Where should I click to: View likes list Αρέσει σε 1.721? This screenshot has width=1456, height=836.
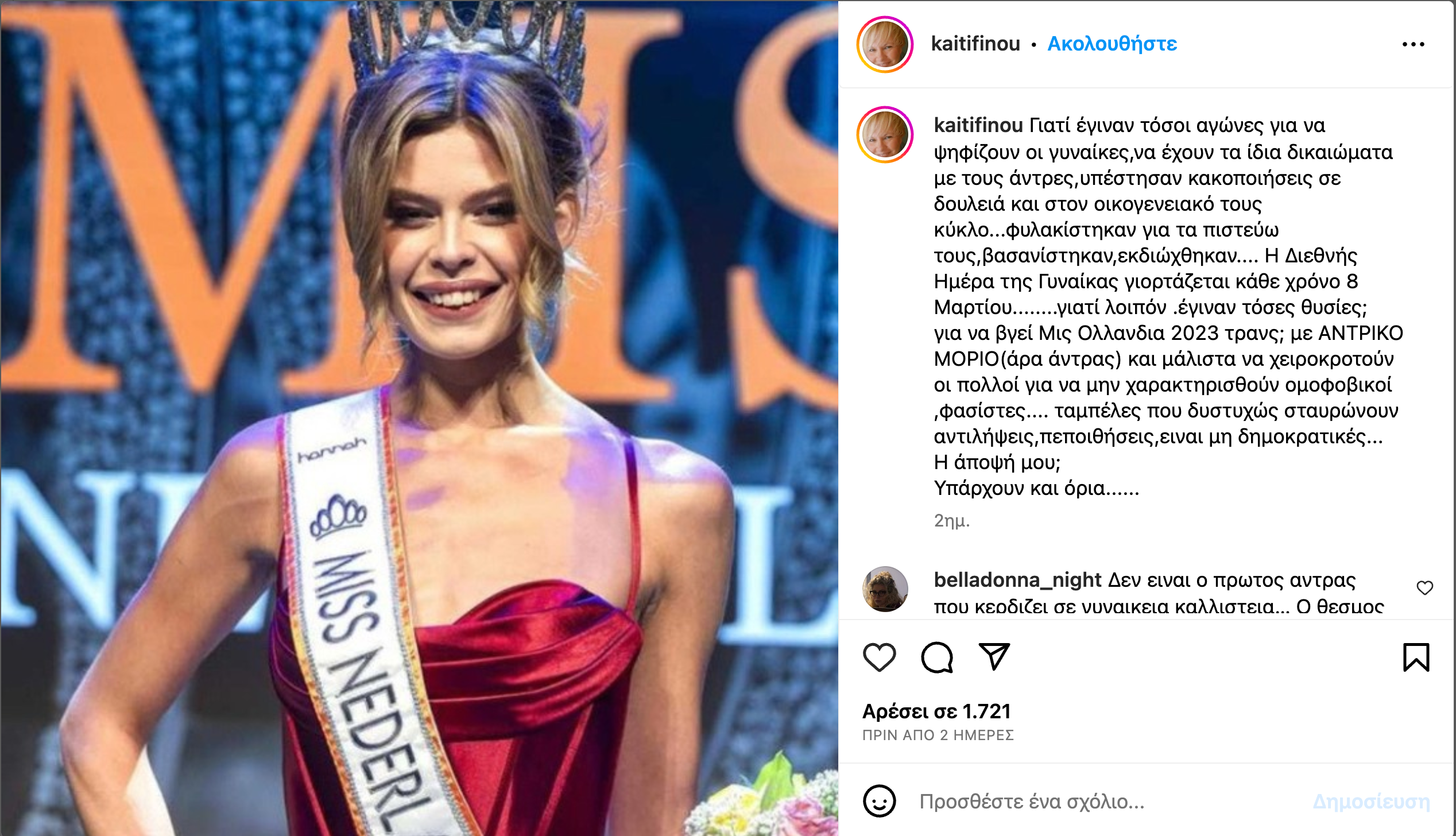[936, 711]
